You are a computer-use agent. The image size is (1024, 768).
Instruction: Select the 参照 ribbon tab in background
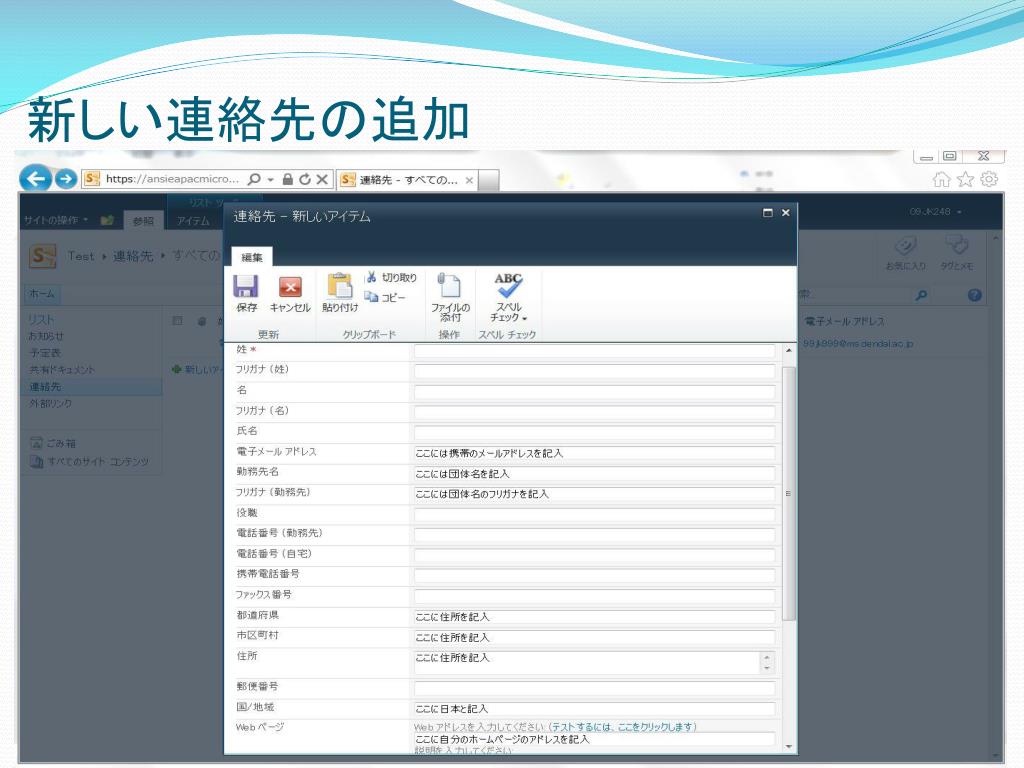pyautogui.click(x=143, y=221)
